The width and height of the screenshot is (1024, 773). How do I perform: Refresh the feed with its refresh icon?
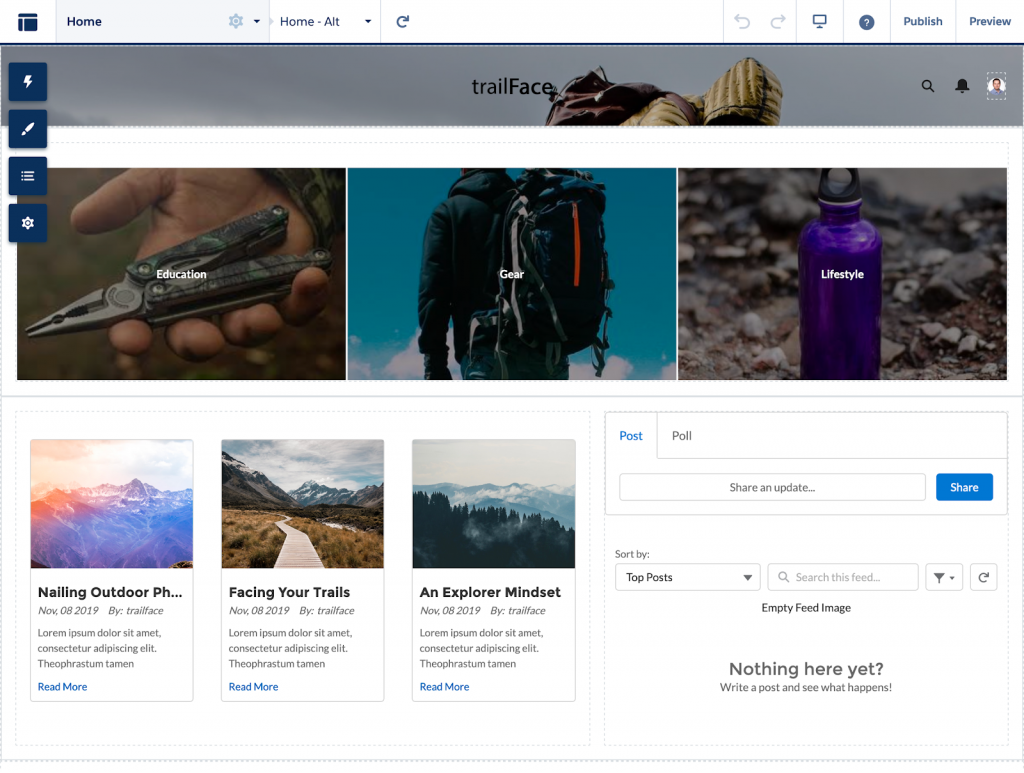click(x=983, y=577)
